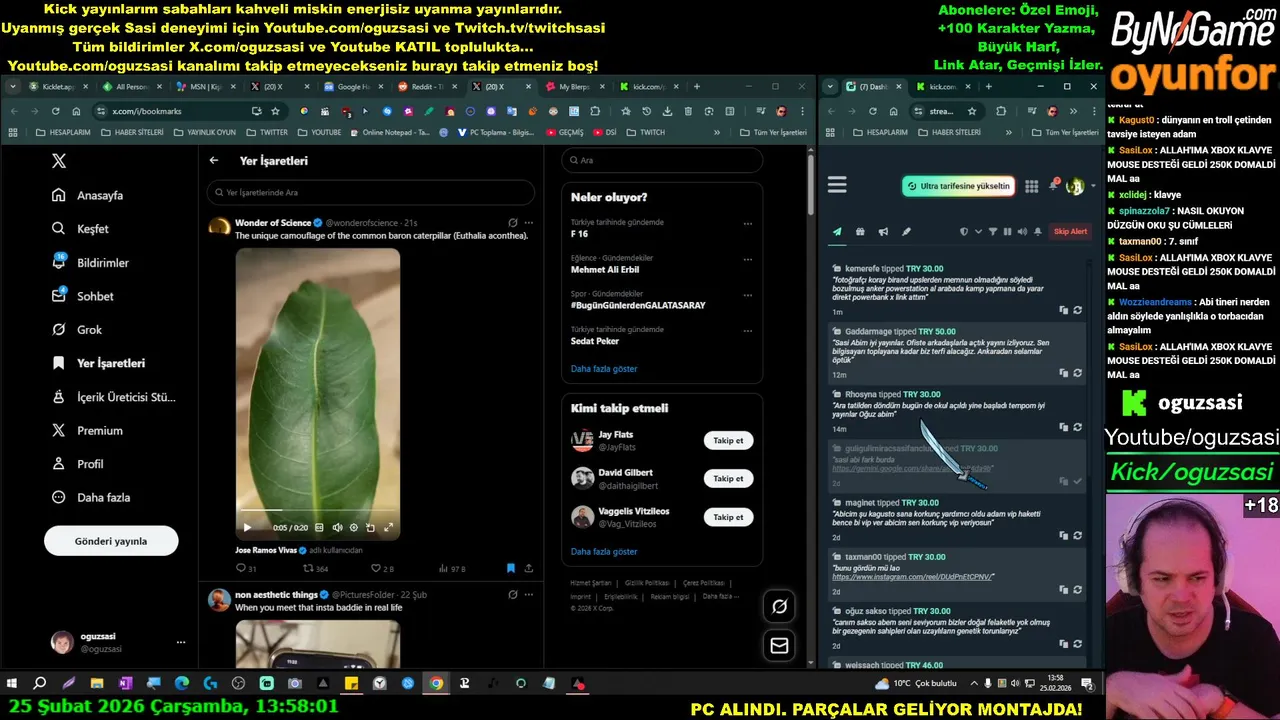The width and height of the screenshot is (1280, 720).
Task: Open HABER SİTELERİ bookmarks folder in left browser
Action: coord(132,132)
